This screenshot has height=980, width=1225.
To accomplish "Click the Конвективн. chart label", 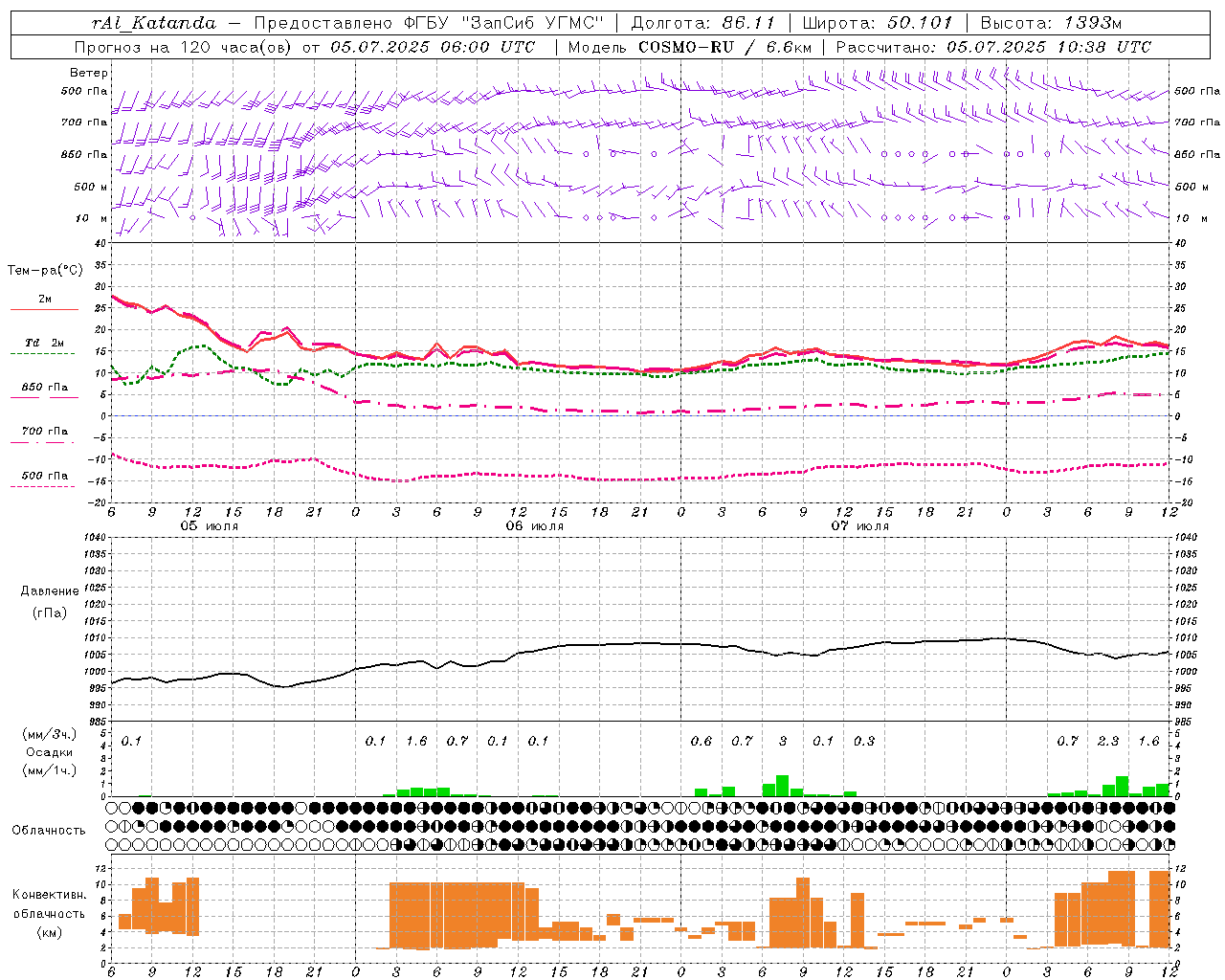I will 50,895.
